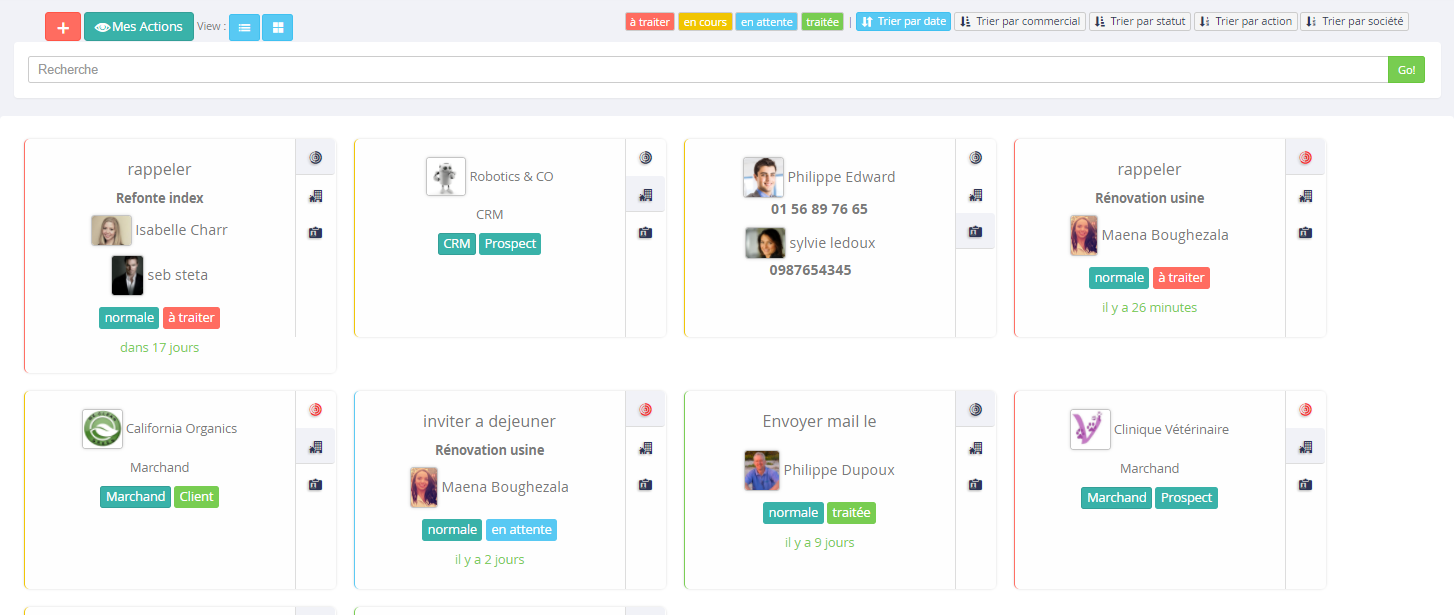
Task: Open contact badge icon on Refonte index card
Action: pos(315,233)
